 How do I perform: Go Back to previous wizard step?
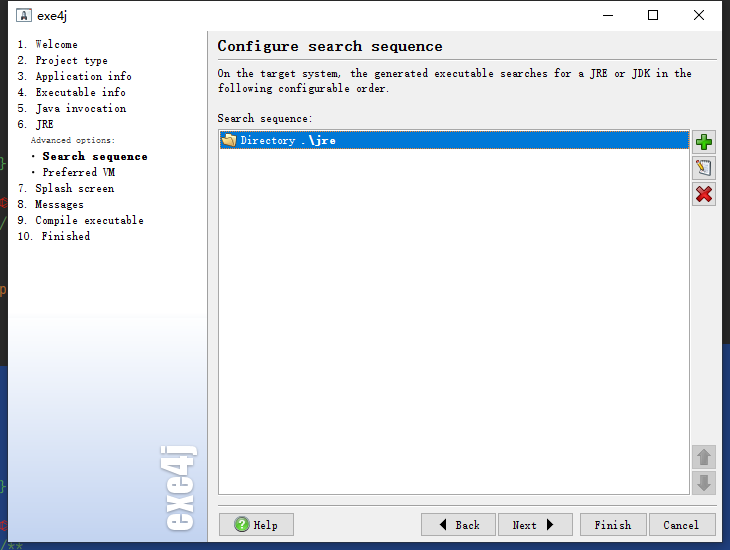coord(458,525)
